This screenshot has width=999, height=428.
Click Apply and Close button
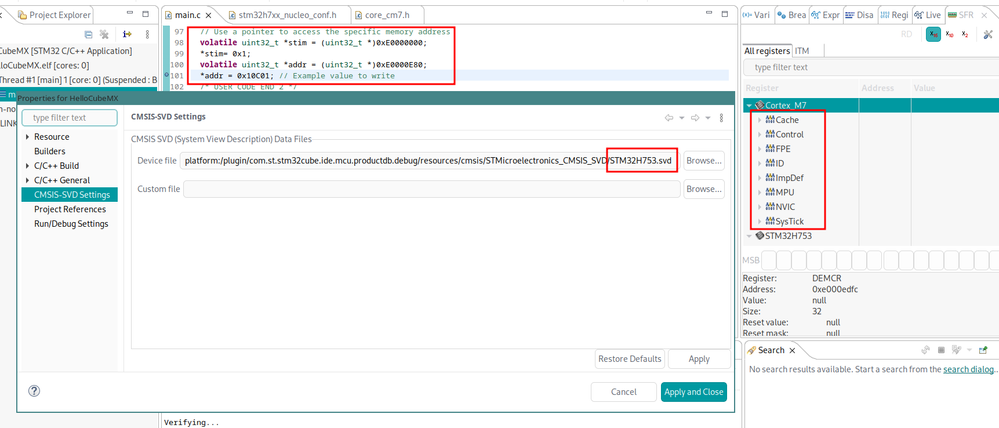click(694, 392)
